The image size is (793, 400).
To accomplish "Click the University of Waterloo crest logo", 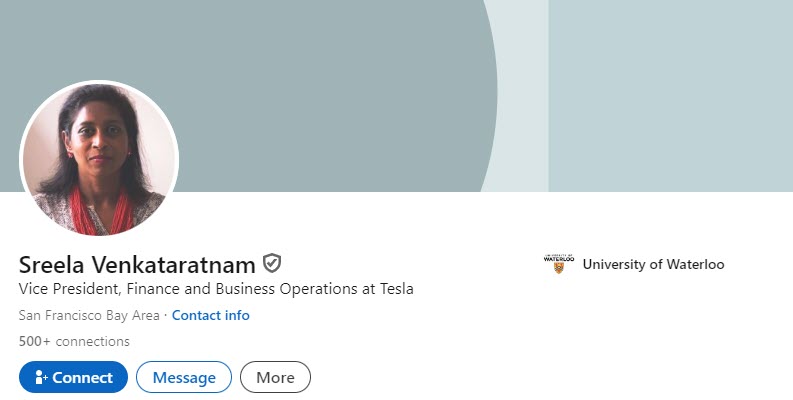I will tap(559, 264).
